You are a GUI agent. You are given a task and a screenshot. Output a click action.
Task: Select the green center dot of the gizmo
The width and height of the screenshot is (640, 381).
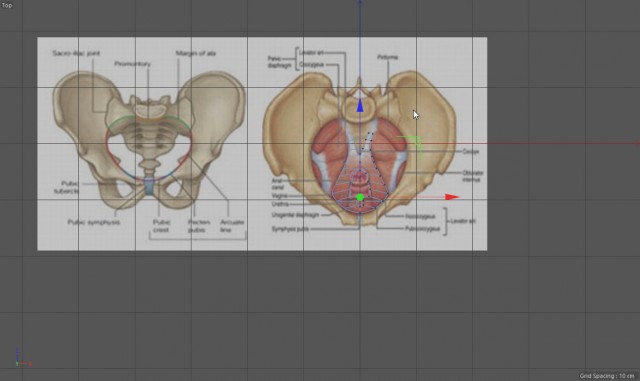tap(360, 198)
